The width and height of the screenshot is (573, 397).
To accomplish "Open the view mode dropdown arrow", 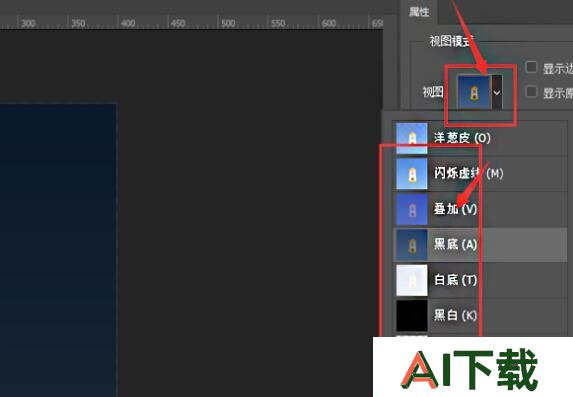I will click(497, 92).
